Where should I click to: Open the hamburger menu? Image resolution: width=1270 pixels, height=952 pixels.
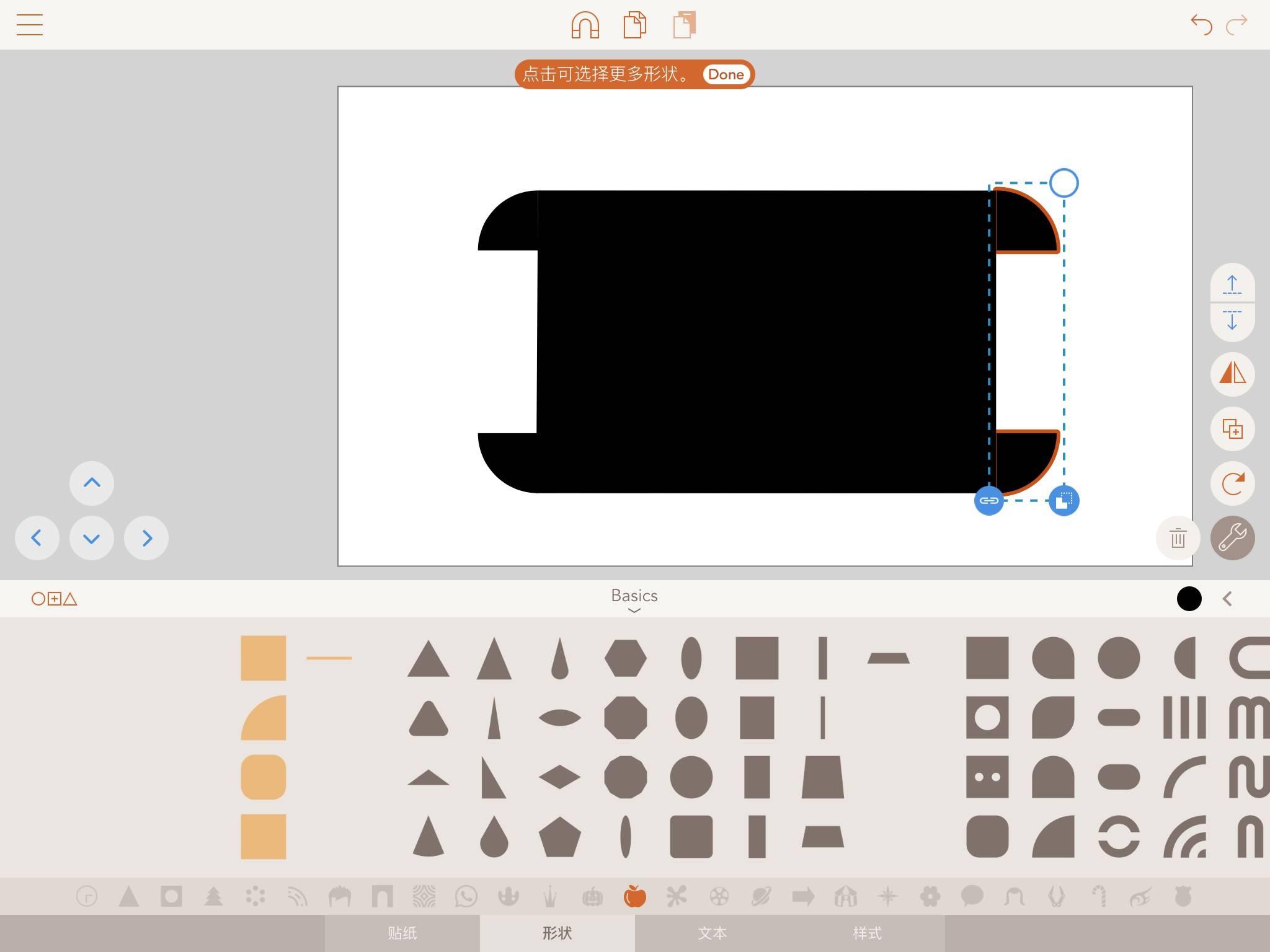point(30,25)
